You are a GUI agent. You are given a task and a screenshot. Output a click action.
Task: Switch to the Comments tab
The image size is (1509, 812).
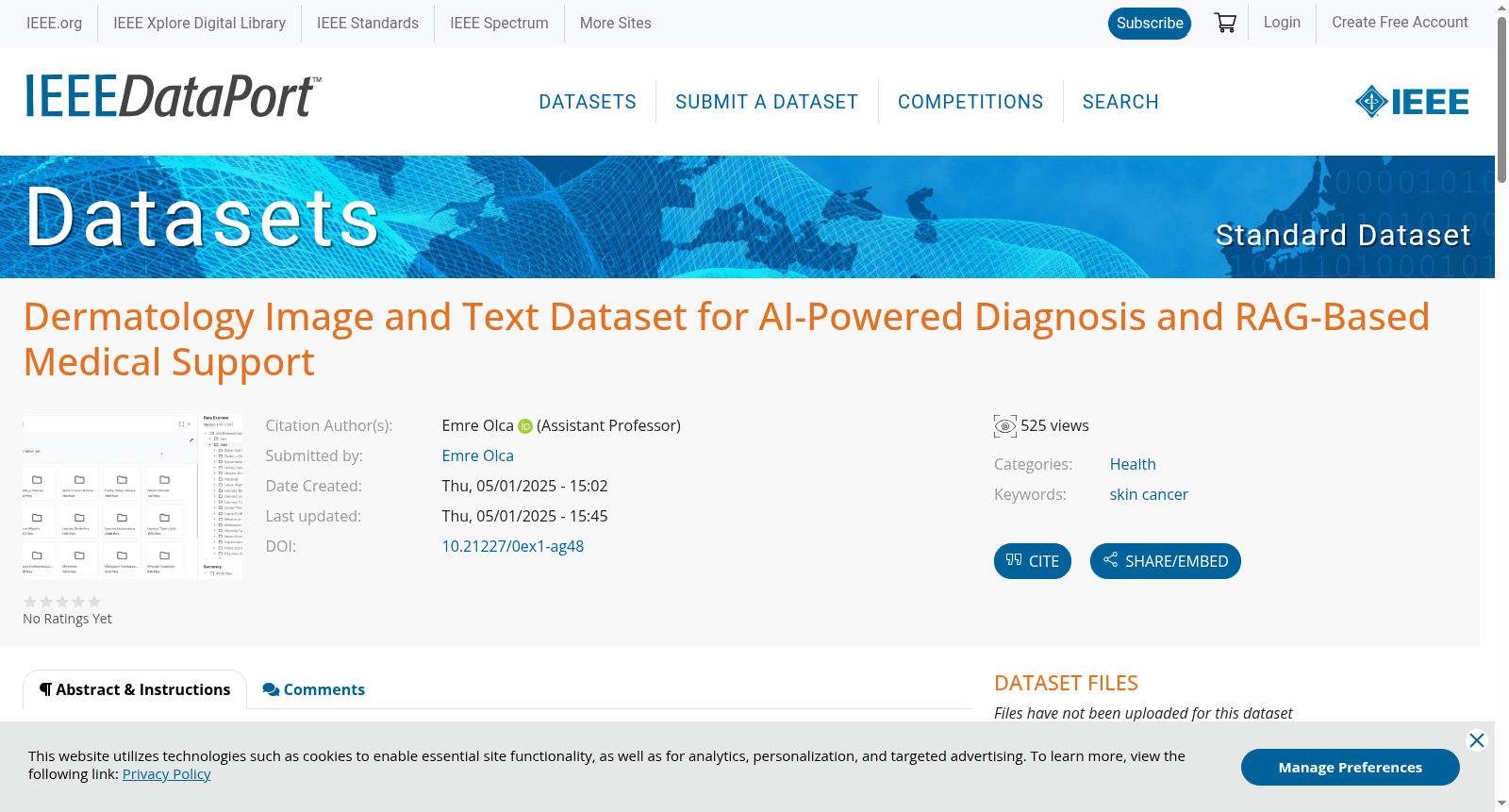tap(314, 689)
